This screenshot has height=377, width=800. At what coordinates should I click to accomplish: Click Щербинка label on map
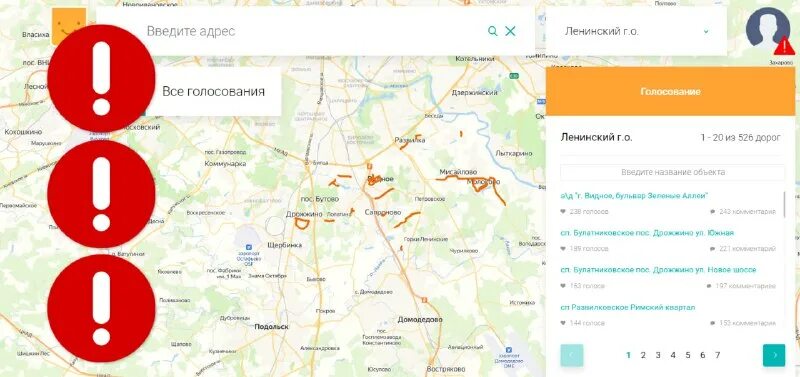pos(284,245)
